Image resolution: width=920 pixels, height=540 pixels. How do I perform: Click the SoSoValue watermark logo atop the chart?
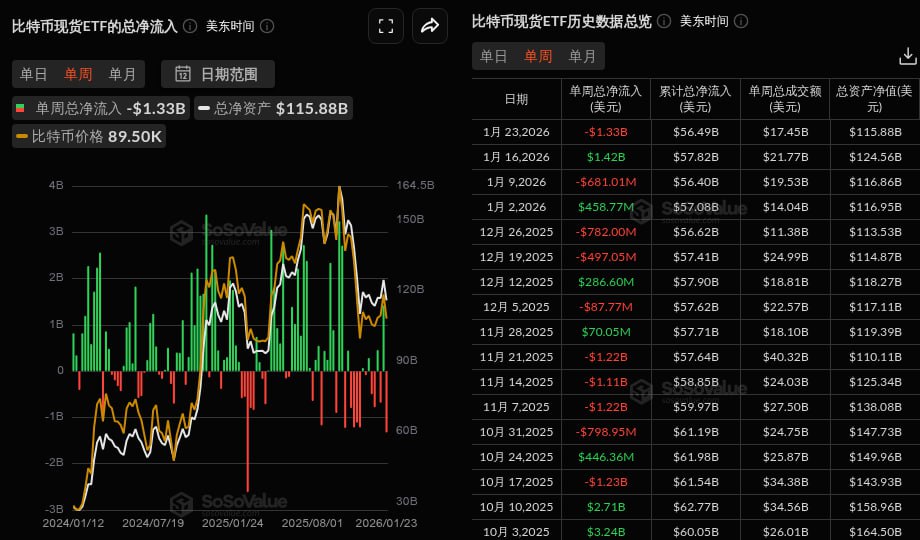228,233
